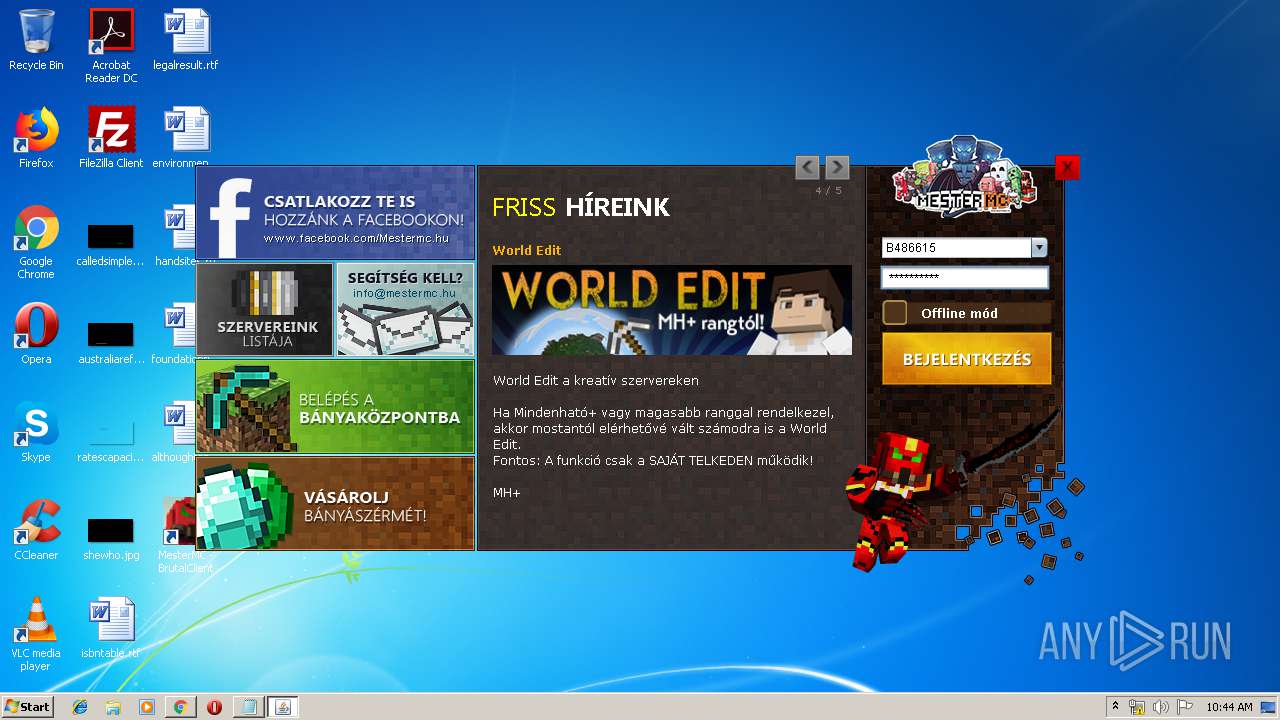The width and height of the screenshot is (1280, 720).
Task: Open Internet Explorer from taskbar
Action: [x=80, y=707]
